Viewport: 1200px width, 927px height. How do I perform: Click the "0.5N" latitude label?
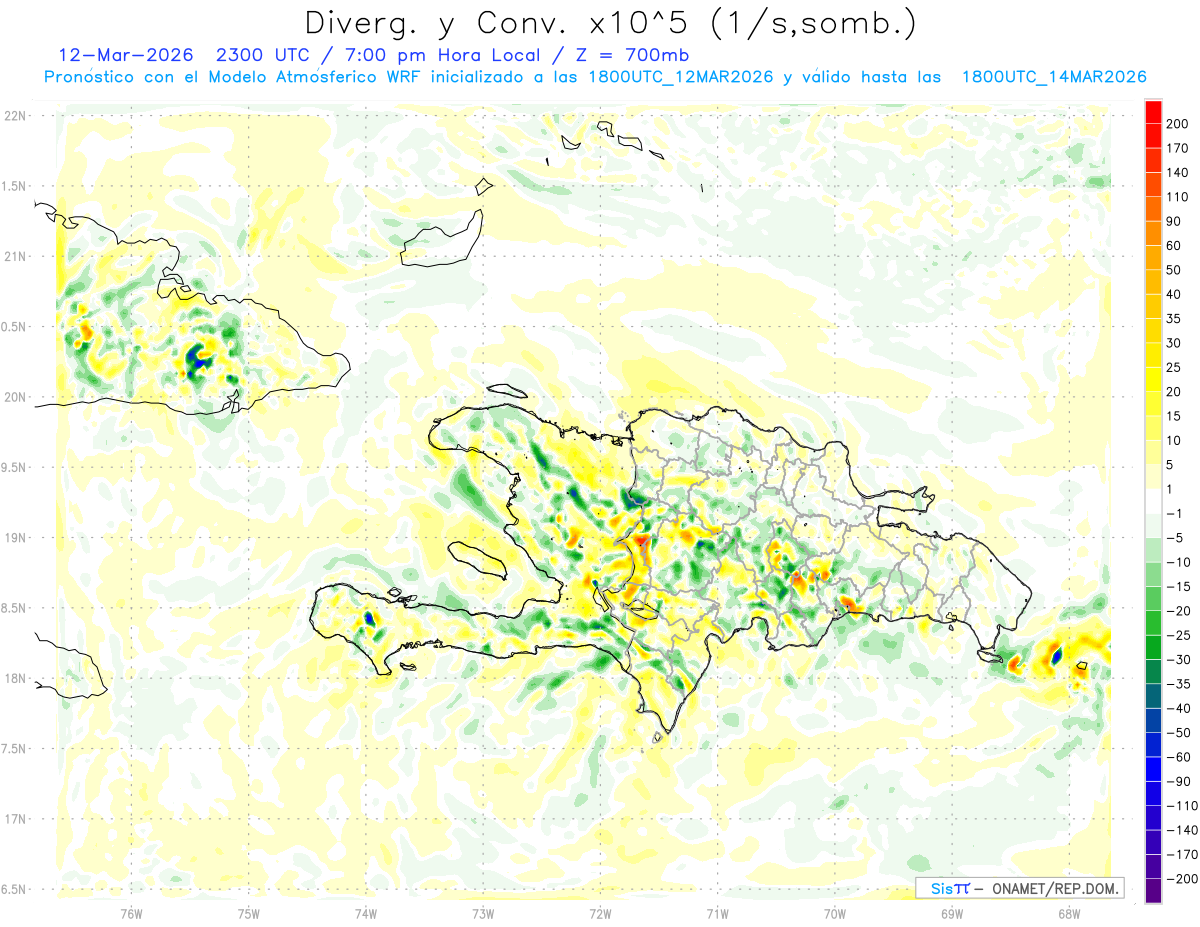[14, 327]
